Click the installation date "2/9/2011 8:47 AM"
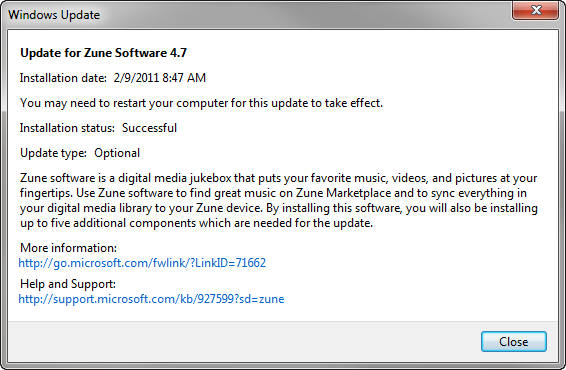Viewport: 566px width, 370px height. (x=160, y=78)
